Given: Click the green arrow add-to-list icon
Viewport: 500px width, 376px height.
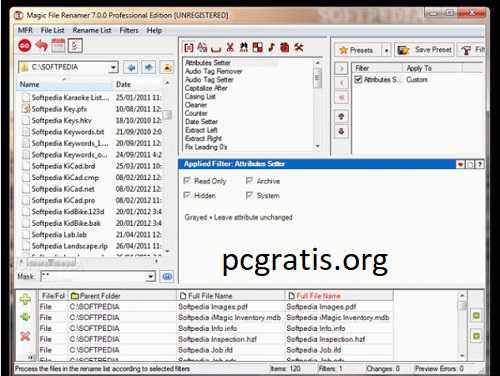Looking at the screenshot, I should (x=25, y=317).
